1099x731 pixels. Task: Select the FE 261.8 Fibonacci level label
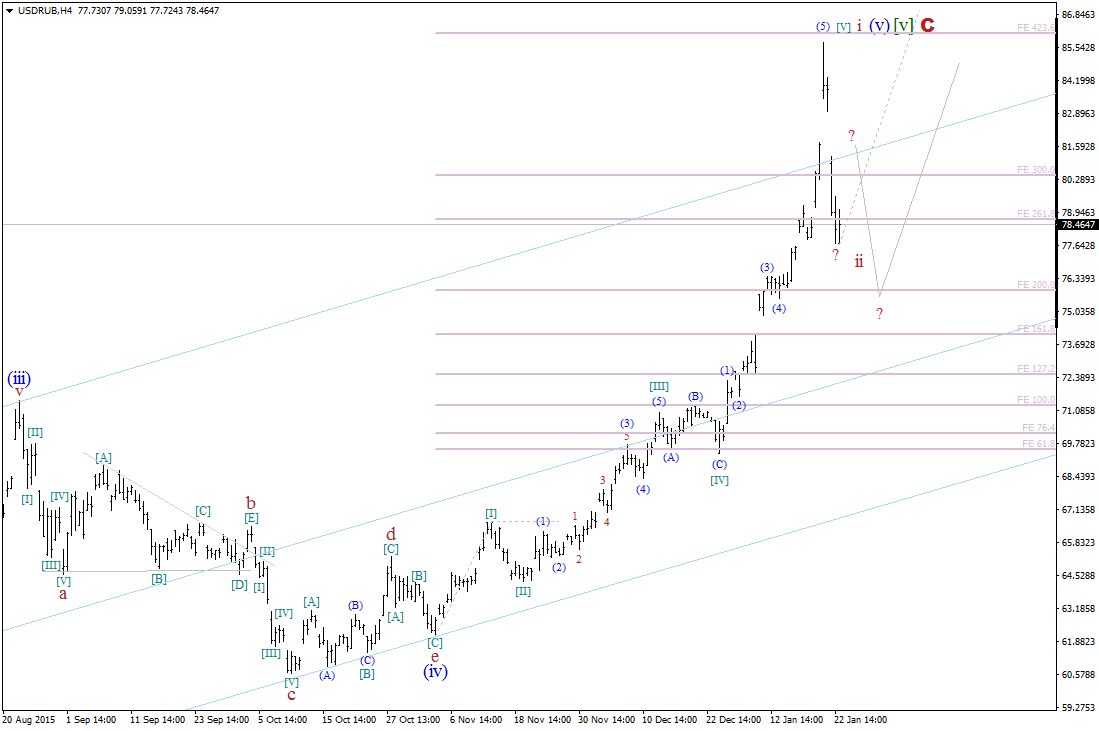[1036, 214]
